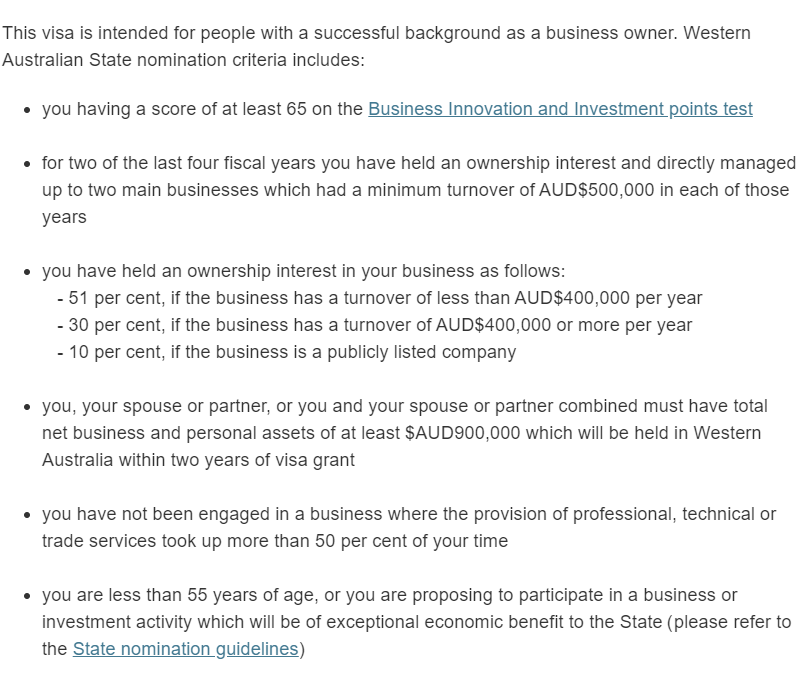810x678 pixels.
Task: Click the bullet before ownership interest as follows
Action: (x=27, y=272)
